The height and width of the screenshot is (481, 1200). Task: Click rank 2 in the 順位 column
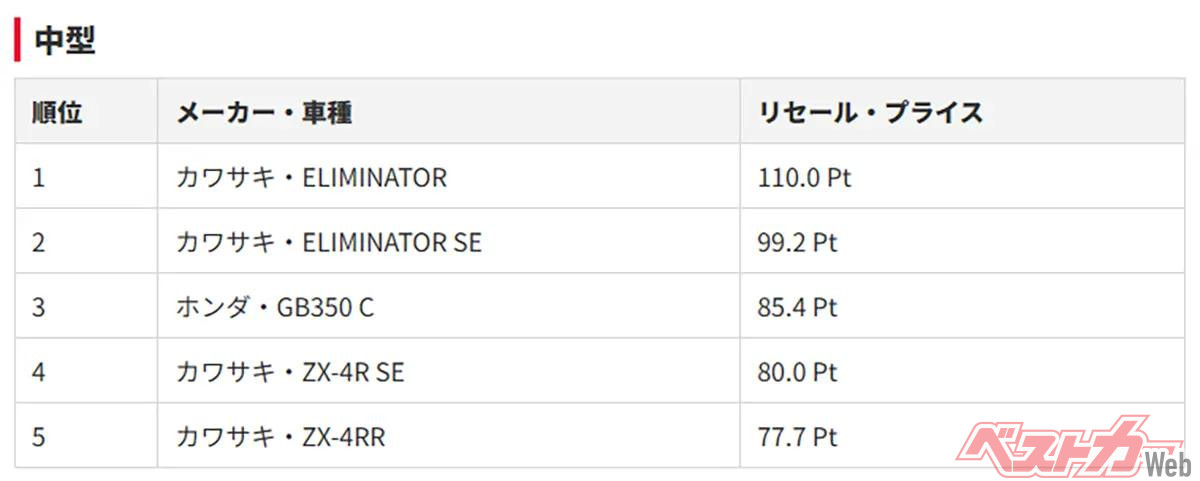(39, 243)
